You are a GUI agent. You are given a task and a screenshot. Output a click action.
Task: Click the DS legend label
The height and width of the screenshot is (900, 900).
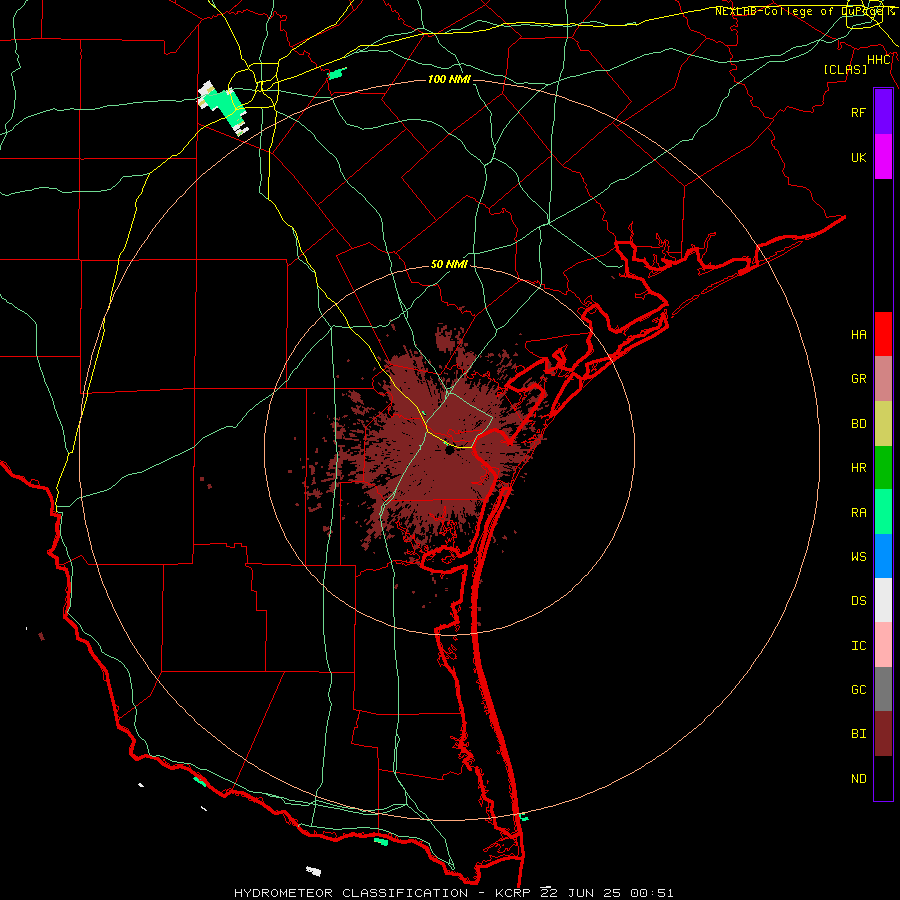(x=859, y=601)
